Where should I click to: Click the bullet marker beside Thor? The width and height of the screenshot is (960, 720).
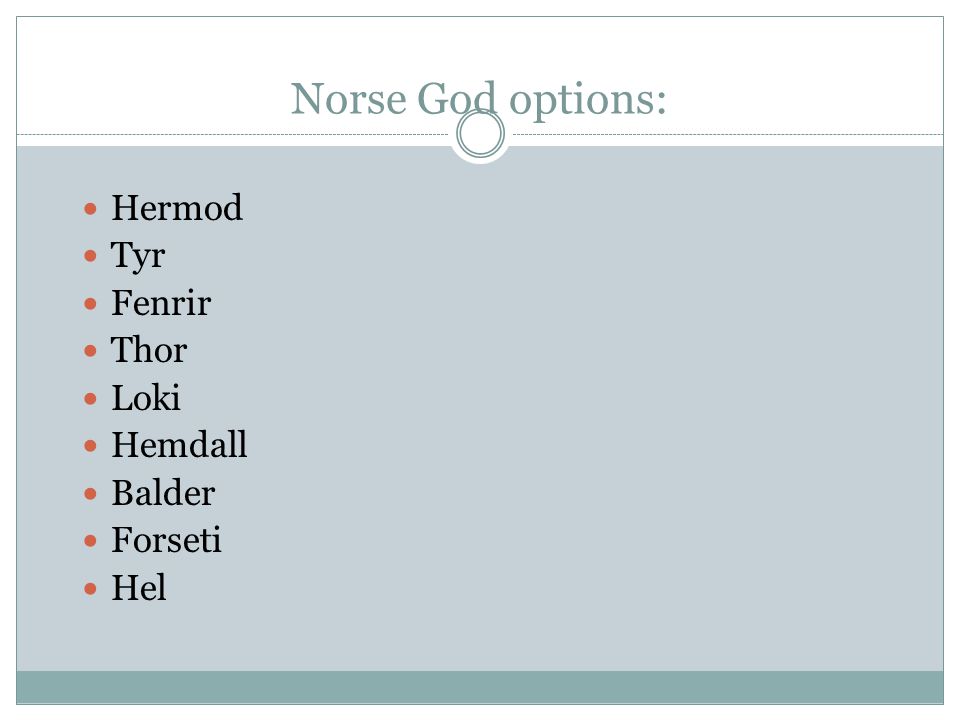90,351
